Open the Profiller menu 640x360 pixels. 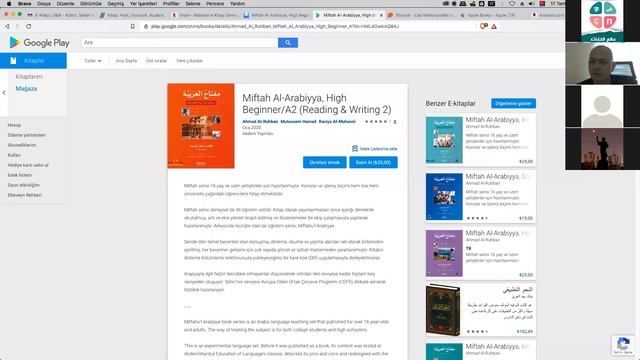[171, 4]
